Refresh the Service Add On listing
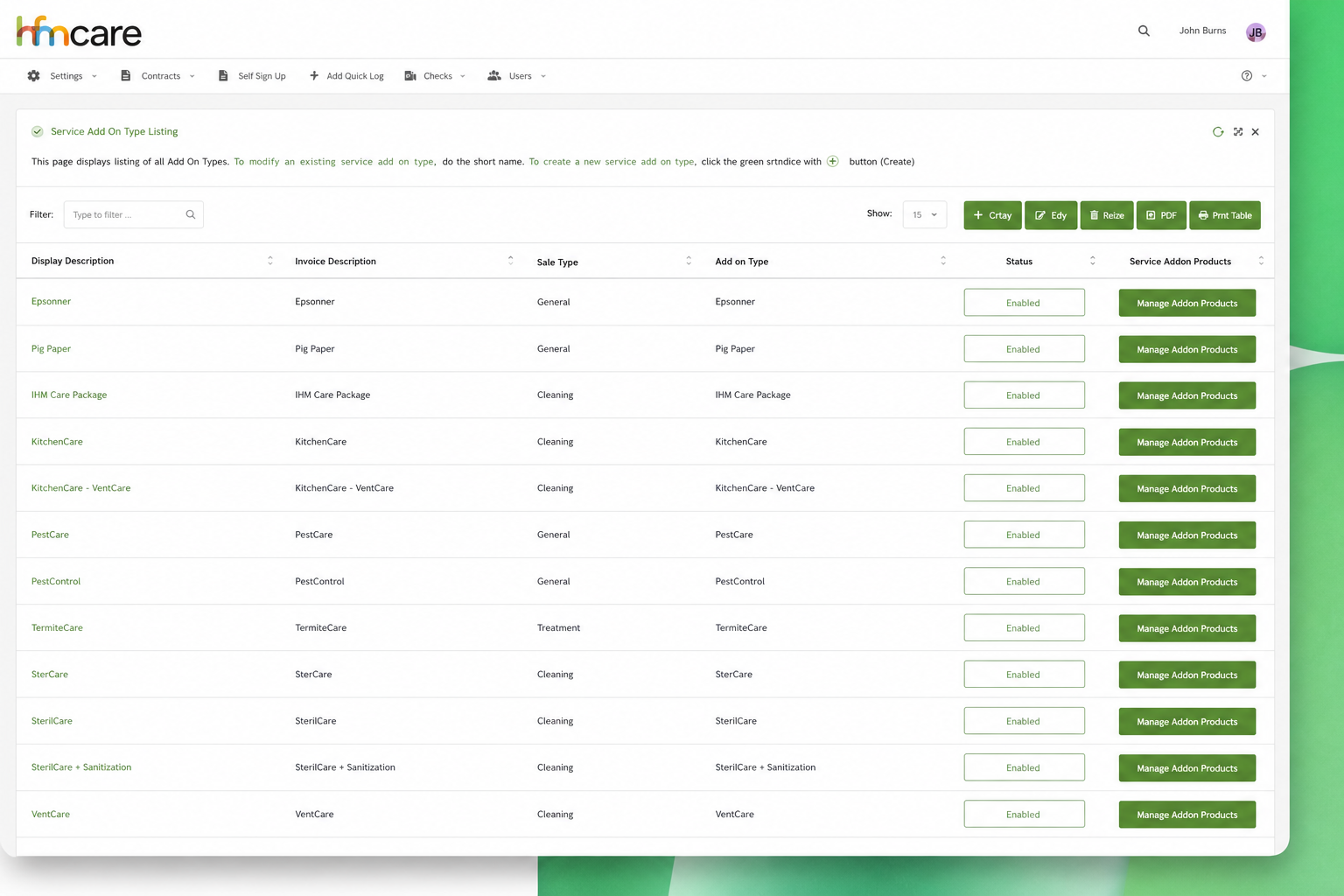This screenshot has width=1344, height=896. click(x=1218, y=132)
